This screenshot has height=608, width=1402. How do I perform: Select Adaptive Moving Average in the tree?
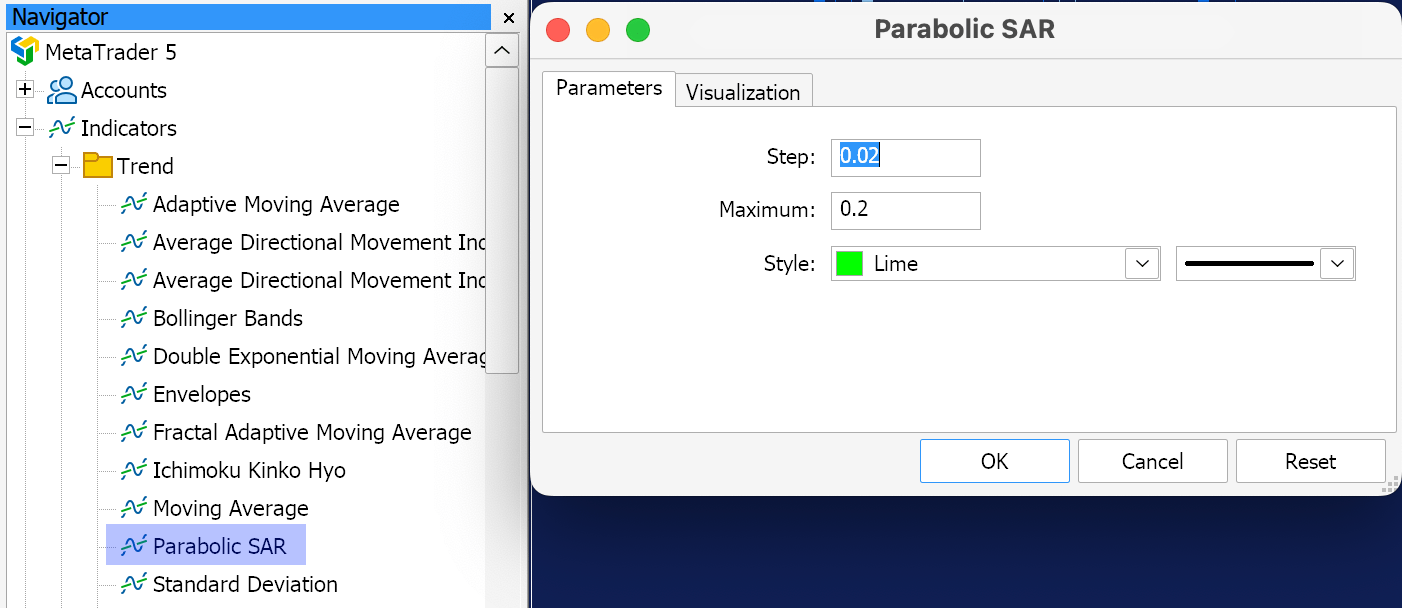point(276,204)
